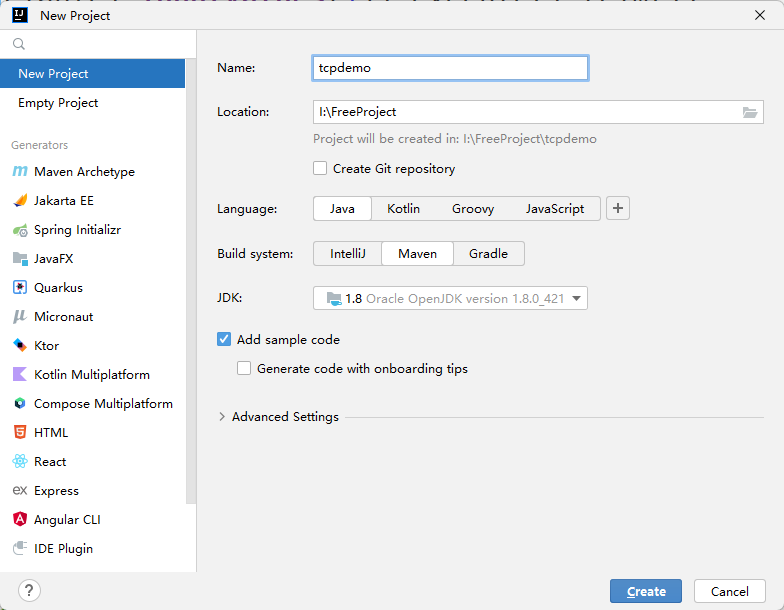784x610 pixels.
Task: Enable Generate code with onboarding tips
Action: (x=244, y=369)
